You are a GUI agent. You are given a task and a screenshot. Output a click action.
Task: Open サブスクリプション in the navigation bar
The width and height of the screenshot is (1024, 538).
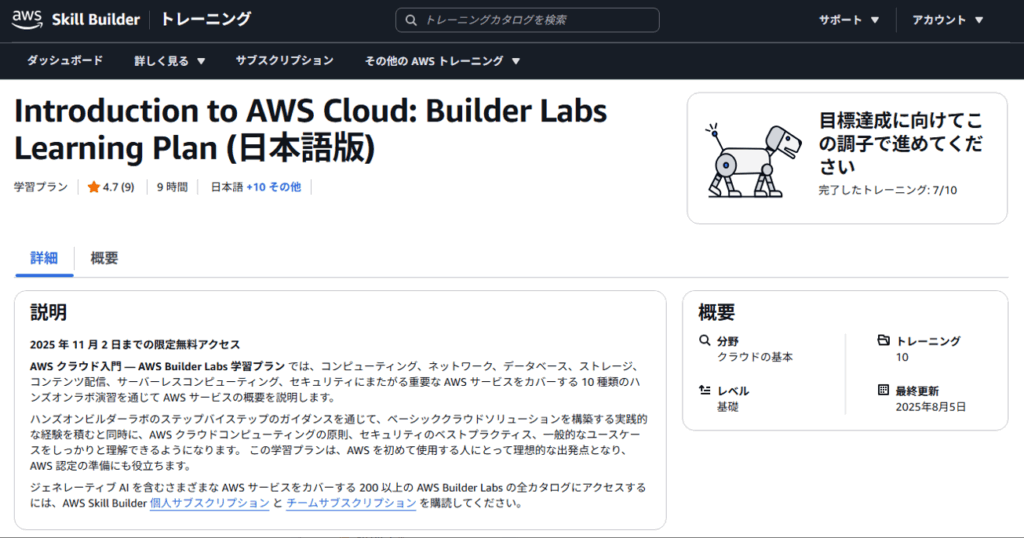pos(284,61)
